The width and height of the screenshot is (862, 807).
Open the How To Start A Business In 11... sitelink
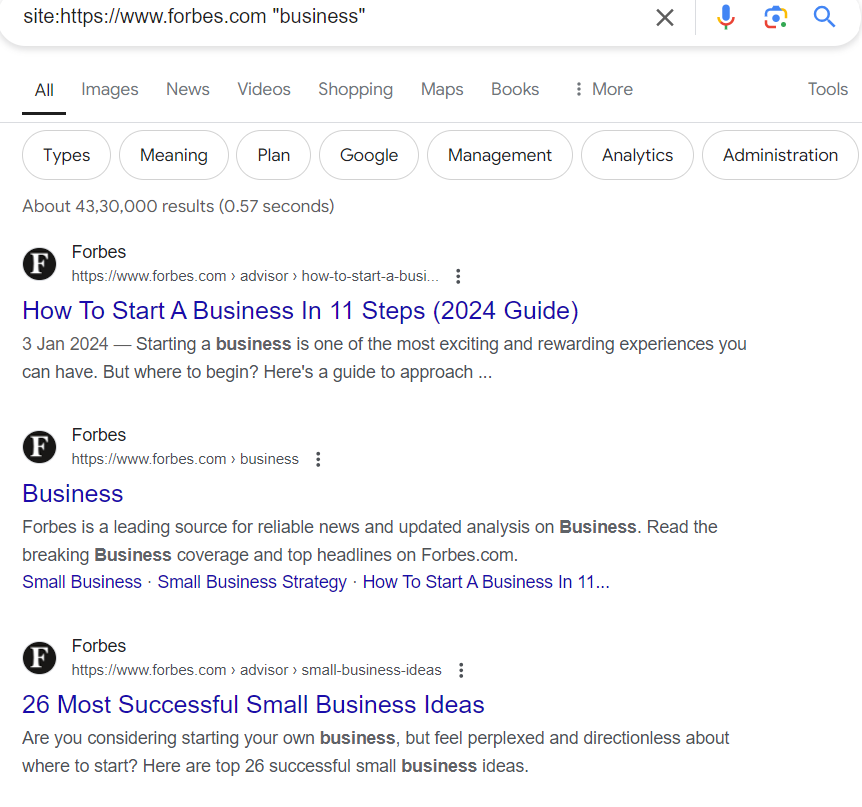click(x=486, y=582)
